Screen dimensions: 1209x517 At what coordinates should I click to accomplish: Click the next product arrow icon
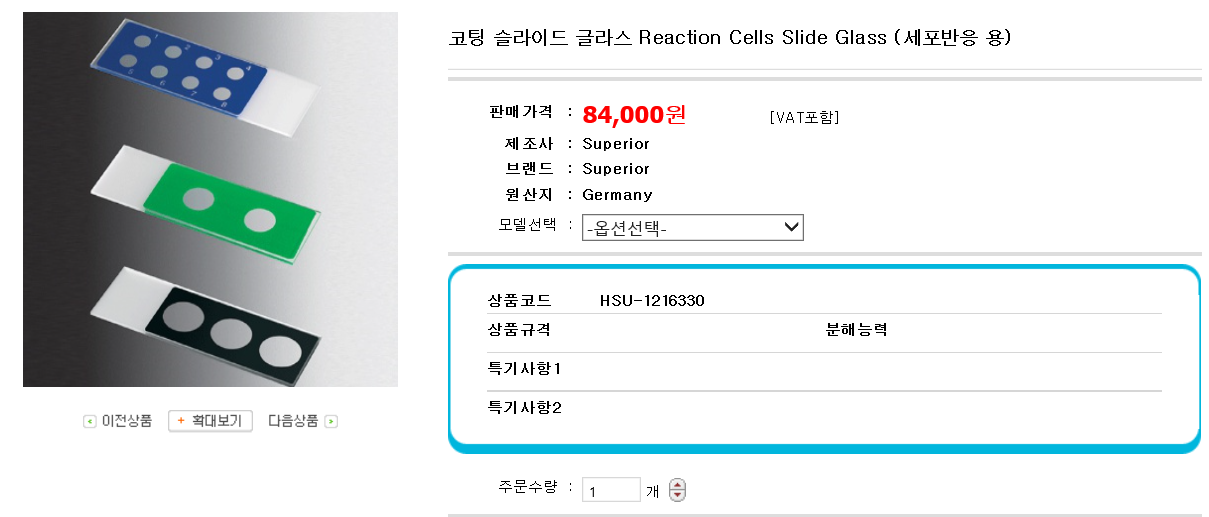tap(332, 421)
